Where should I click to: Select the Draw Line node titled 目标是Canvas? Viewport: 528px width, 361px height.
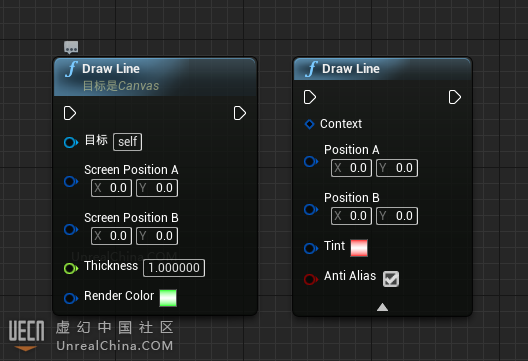(x=111, y=69)
